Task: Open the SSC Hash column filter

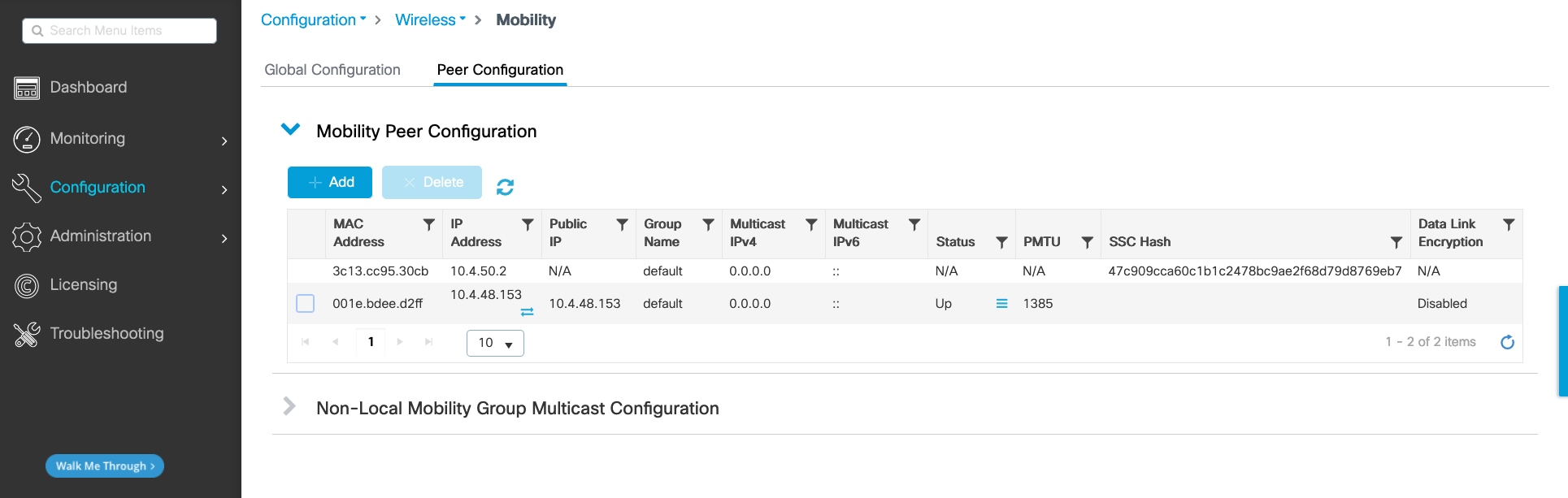Action: (x=1396, y=242)
